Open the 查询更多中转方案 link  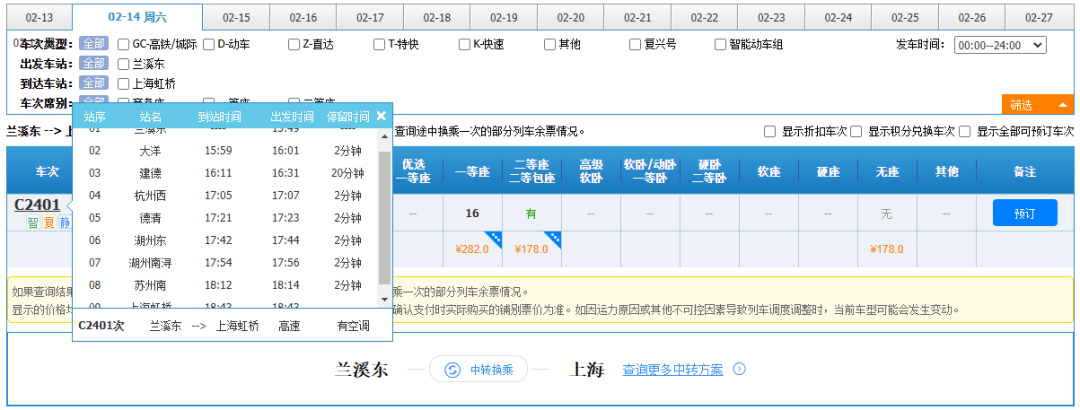(672, 369)
